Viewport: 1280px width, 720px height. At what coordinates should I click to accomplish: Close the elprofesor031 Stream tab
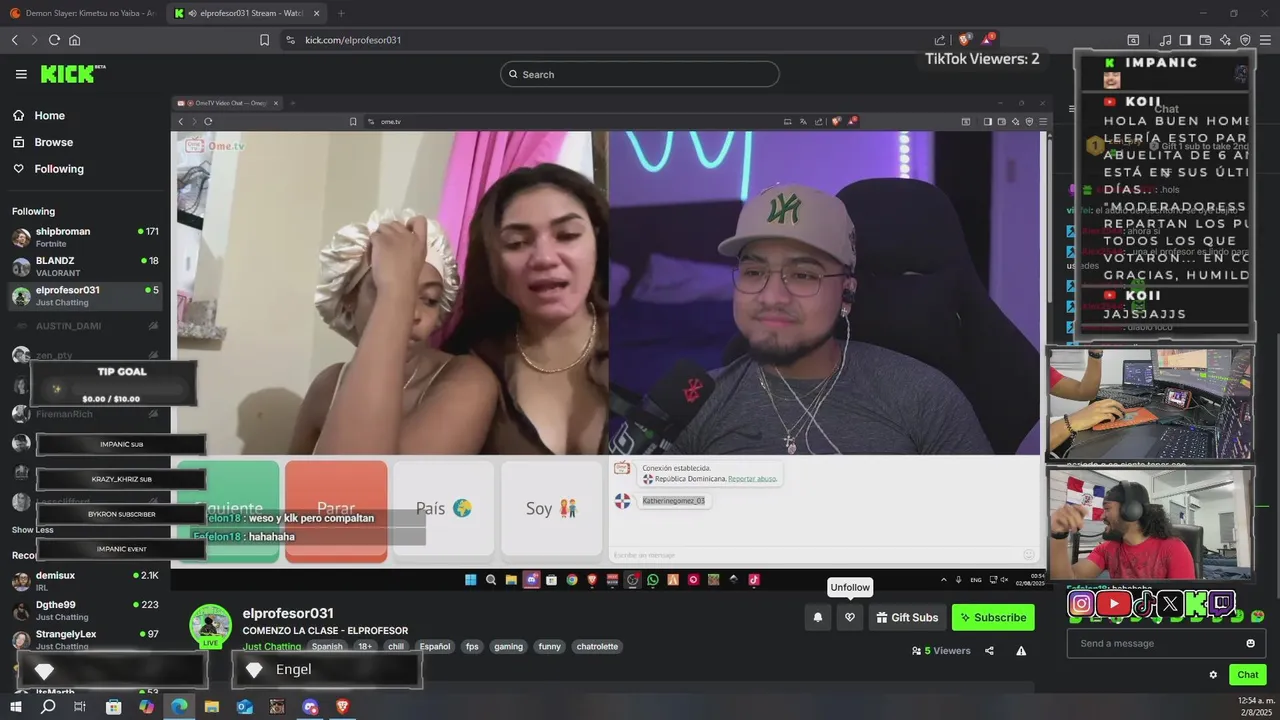click(x=316, y=13)
